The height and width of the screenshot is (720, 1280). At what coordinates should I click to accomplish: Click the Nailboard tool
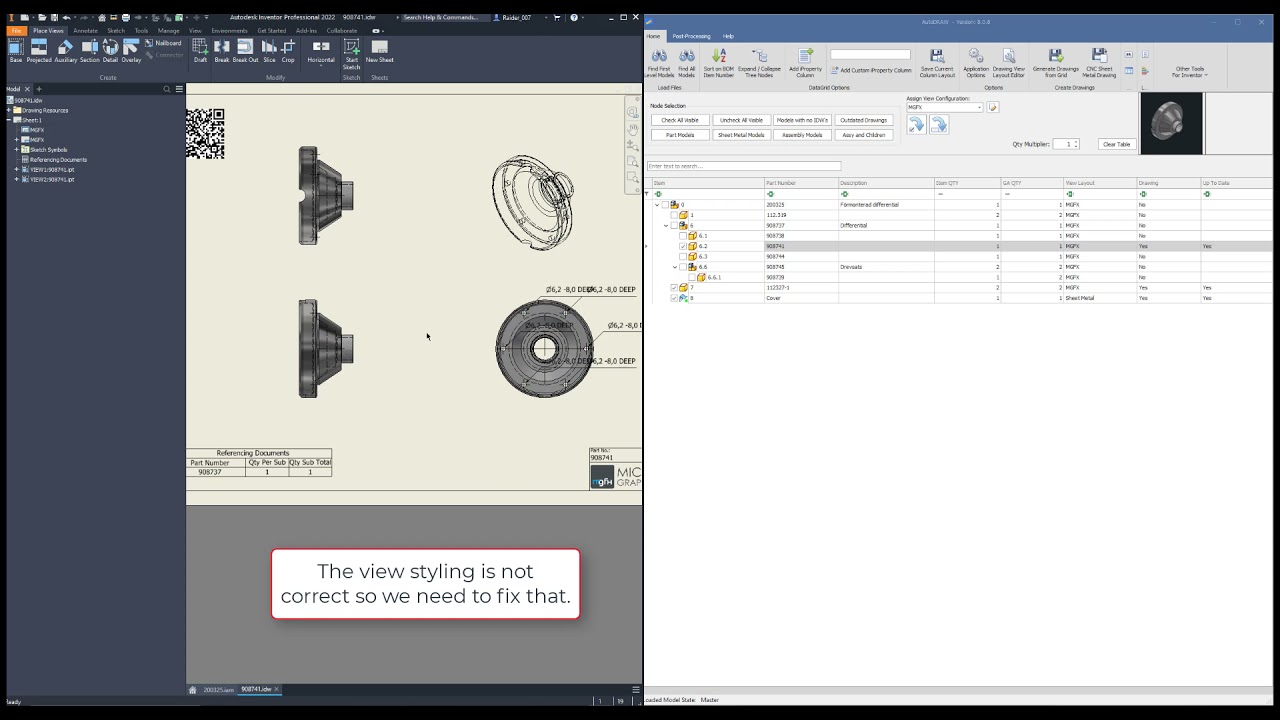click(x=164, y=43)
